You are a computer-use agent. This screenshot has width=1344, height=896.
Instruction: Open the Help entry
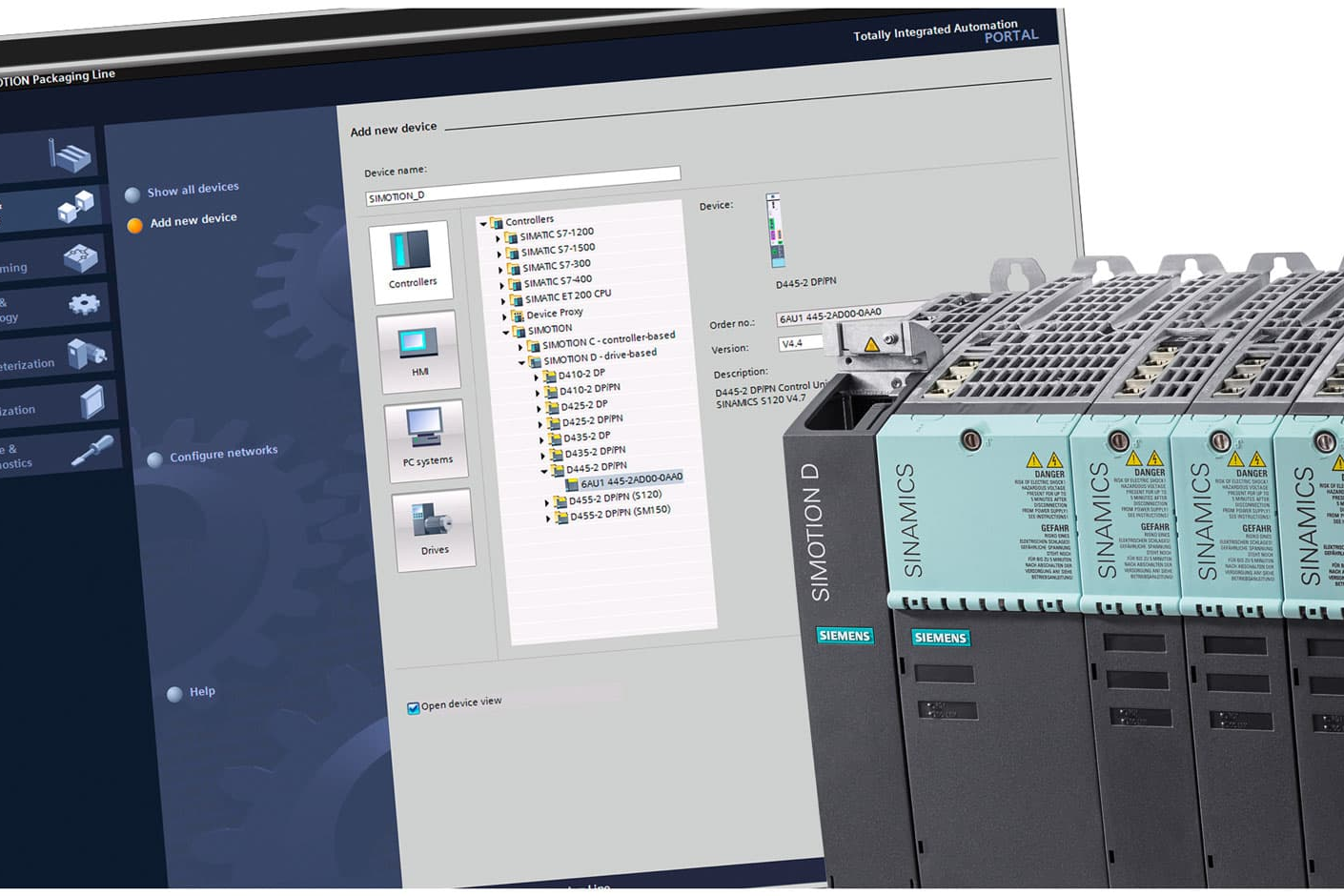pos(201,691)
